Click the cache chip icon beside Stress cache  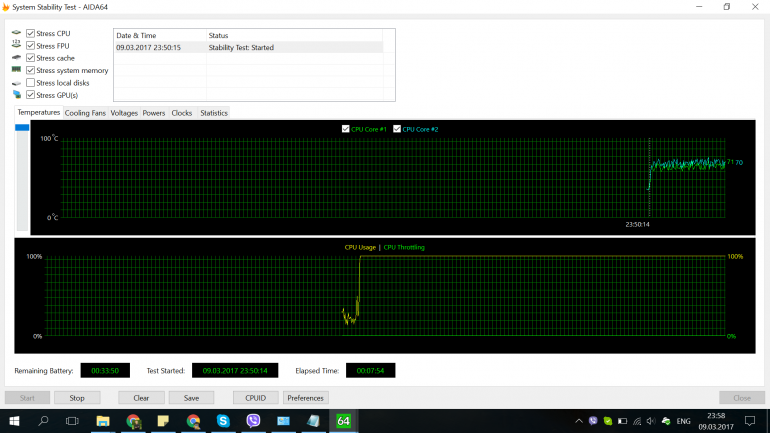pyautogui.click(x=17, y=57)
